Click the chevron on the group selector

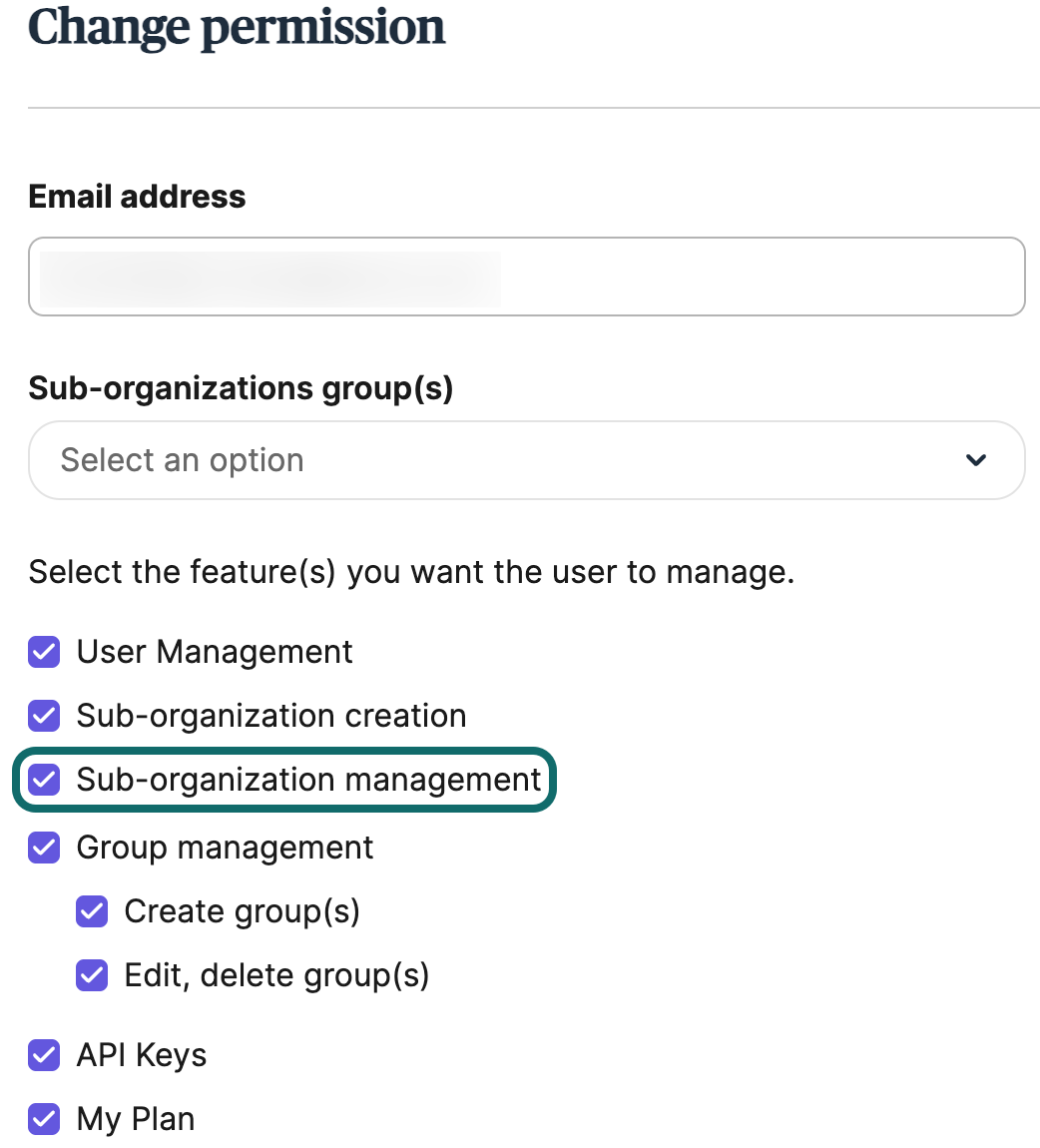pyautogui.click(x=976, y=460)
